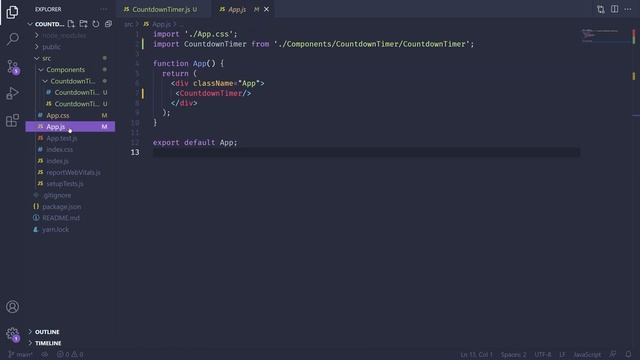Click 'CountdownTimer' in the import statement
Screen dimensions: 640x360
[215, 44]
